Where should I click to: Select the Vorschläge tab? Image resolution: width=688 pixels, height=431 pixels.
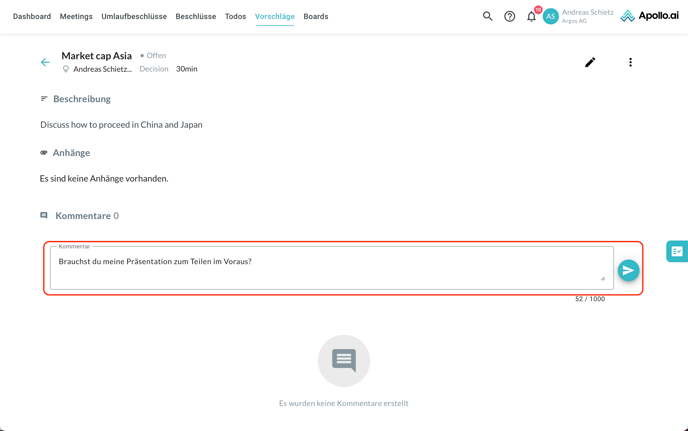275,16
